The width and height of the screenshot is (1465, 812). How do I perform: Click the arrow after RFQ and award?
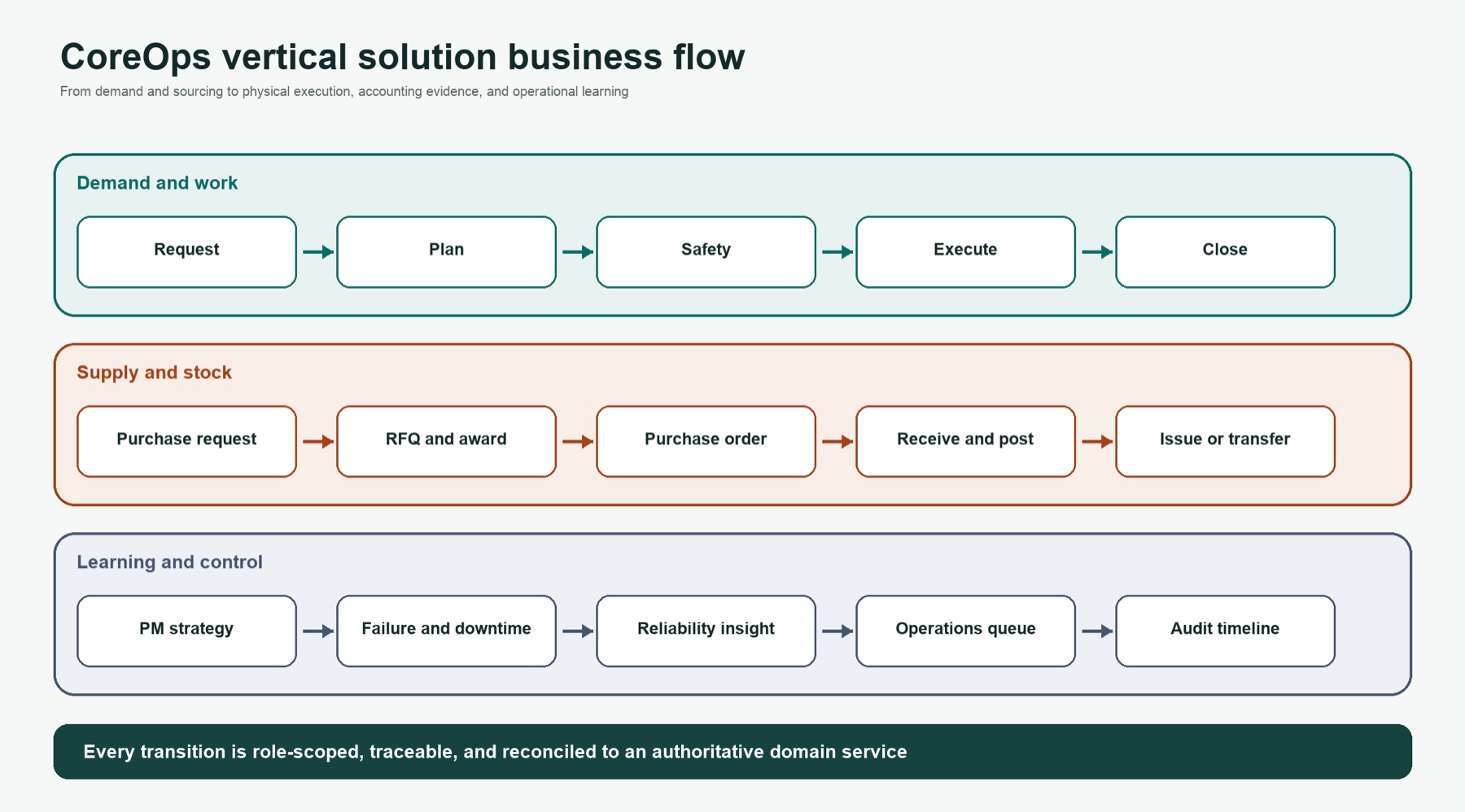point(577,441)
